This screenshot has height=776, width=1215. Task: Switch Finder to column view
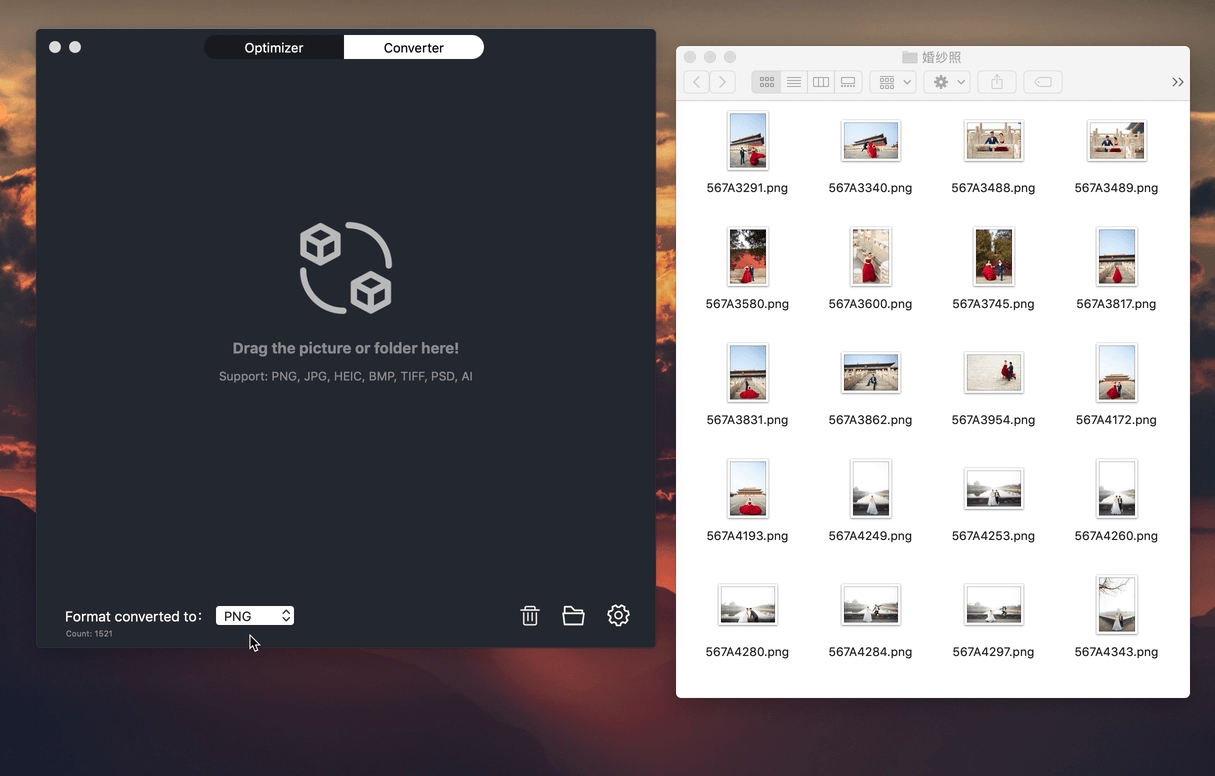[x=821, y=82]
